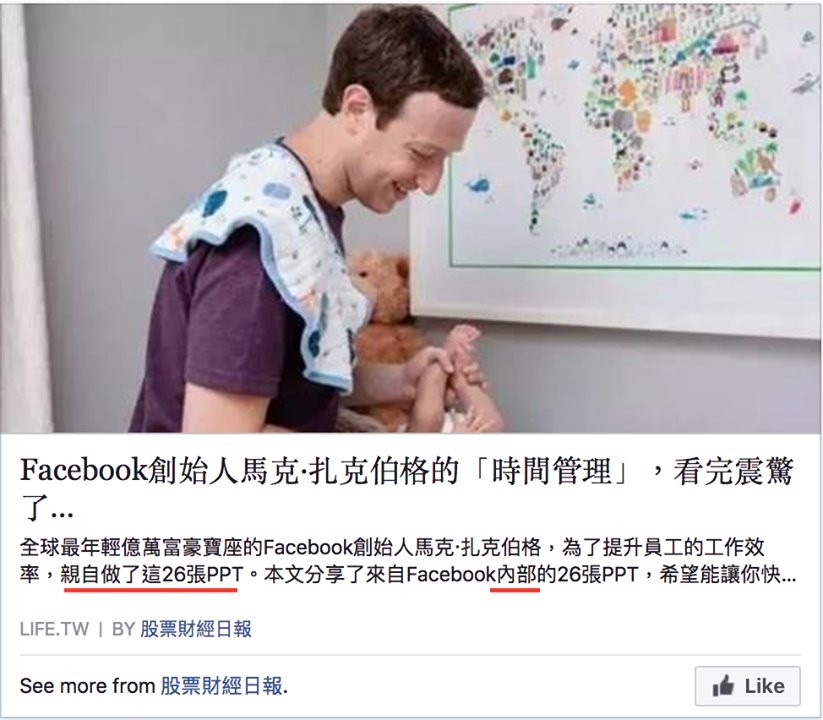823x720 pixels.
Task: Click the truncation ellipsis ending the description
Action: [788, 577]
